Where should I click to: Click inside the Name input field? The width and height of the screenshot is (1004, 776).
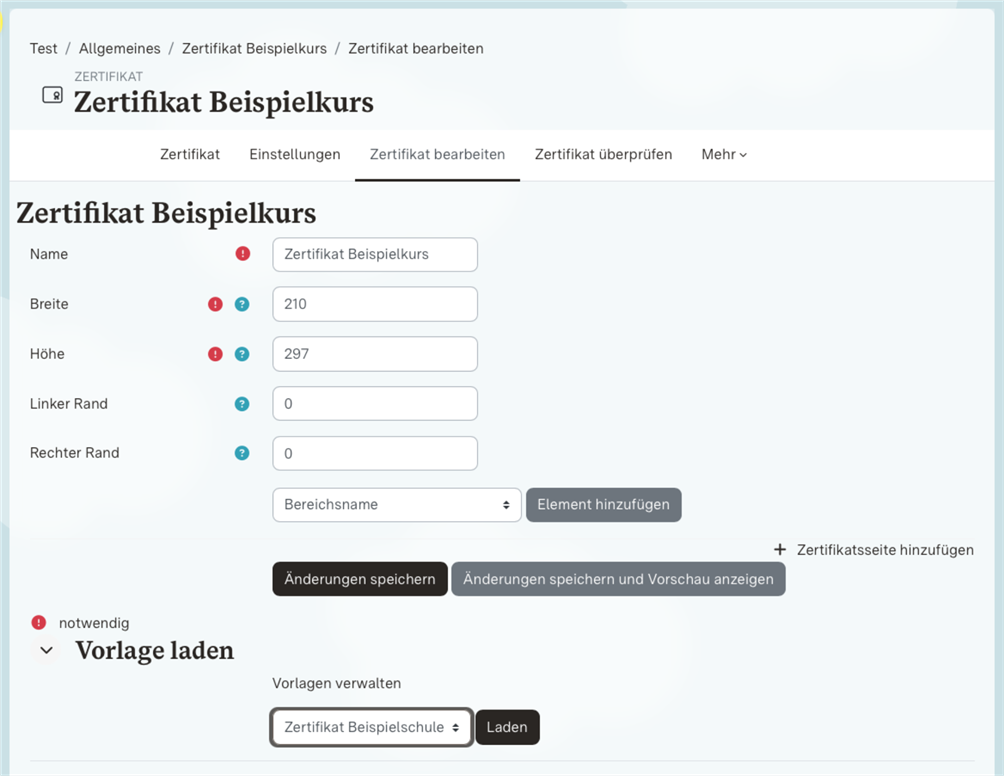pyautogui.click(x=374, y=254)
